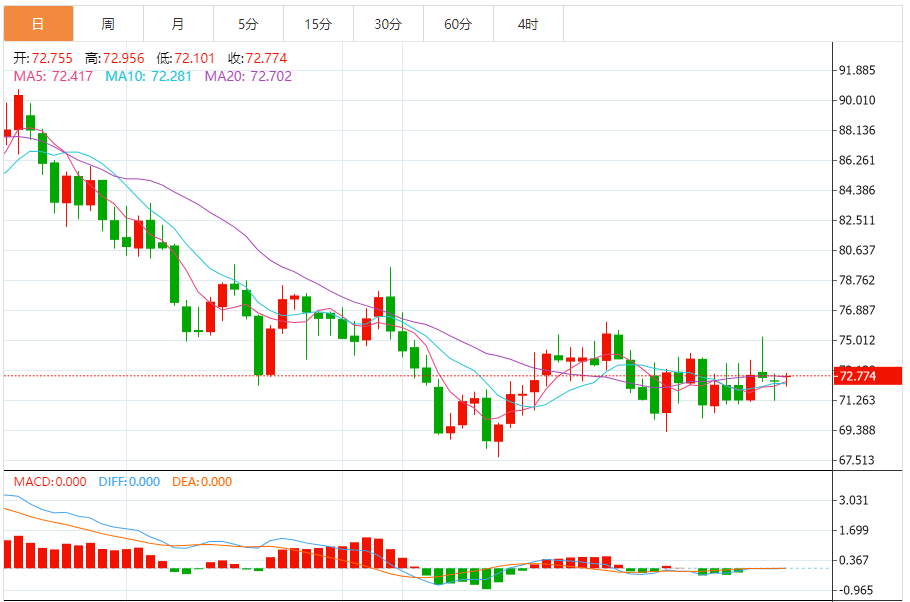The height and width of the screenshot is (602, 910).
Task: Click the 3.031 MACD axis label
Action: (854, 500)
